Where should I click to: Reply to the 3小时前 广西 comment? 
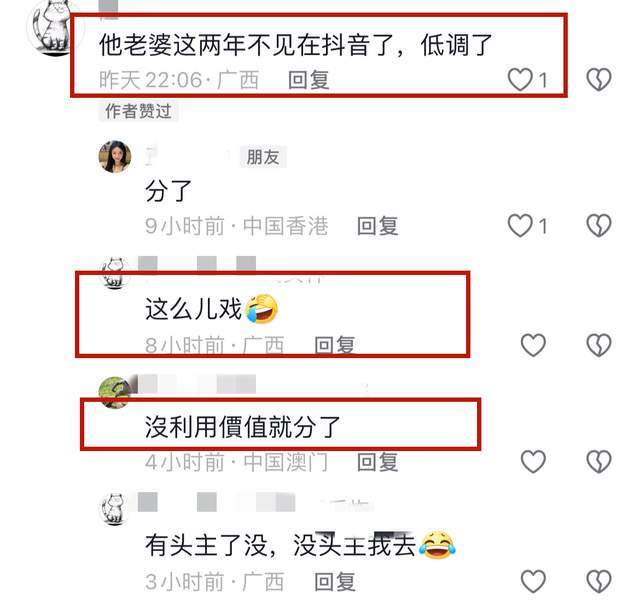pos(335,581)
